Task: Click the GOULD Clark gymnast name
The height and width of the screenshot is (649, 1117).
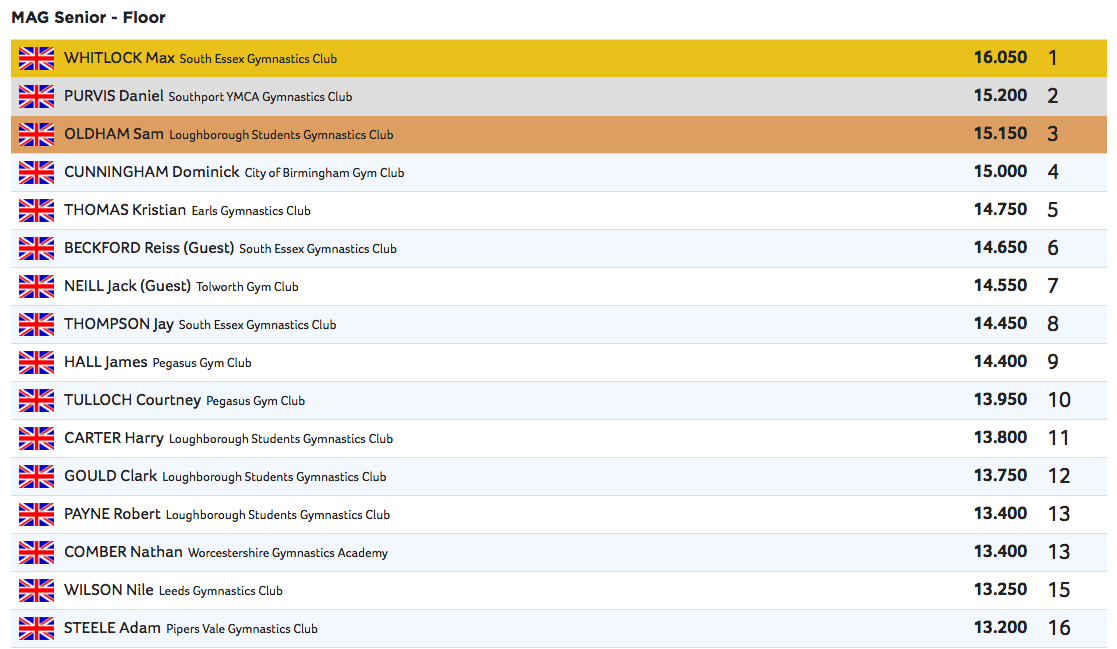Action: 110,476
